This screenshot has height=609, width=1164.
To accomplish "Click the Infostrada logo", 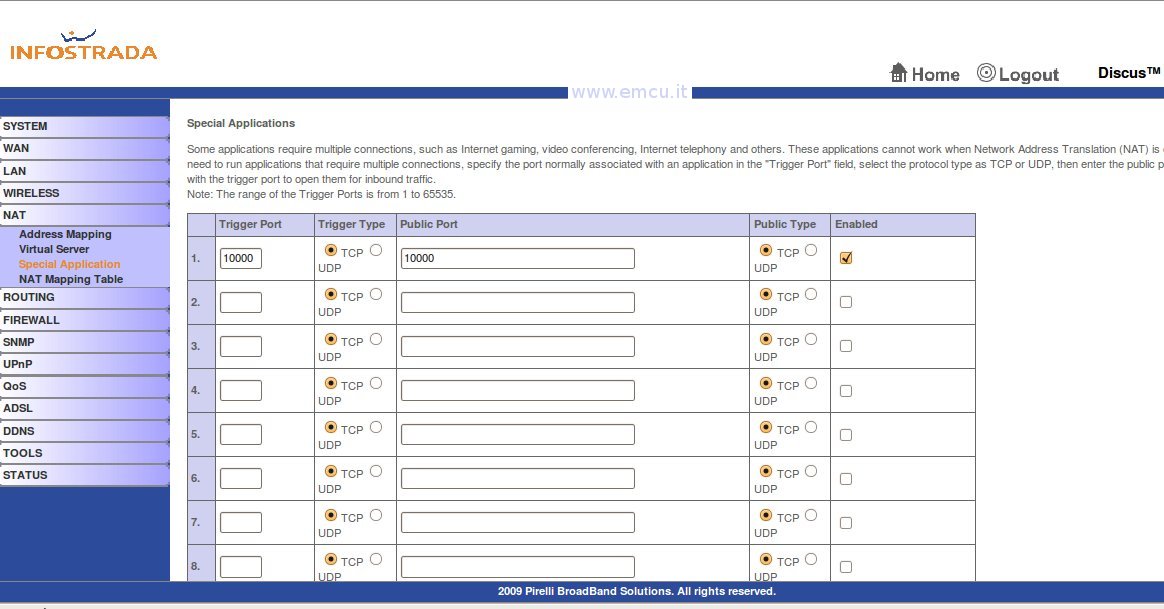I will tap(83, 45).
